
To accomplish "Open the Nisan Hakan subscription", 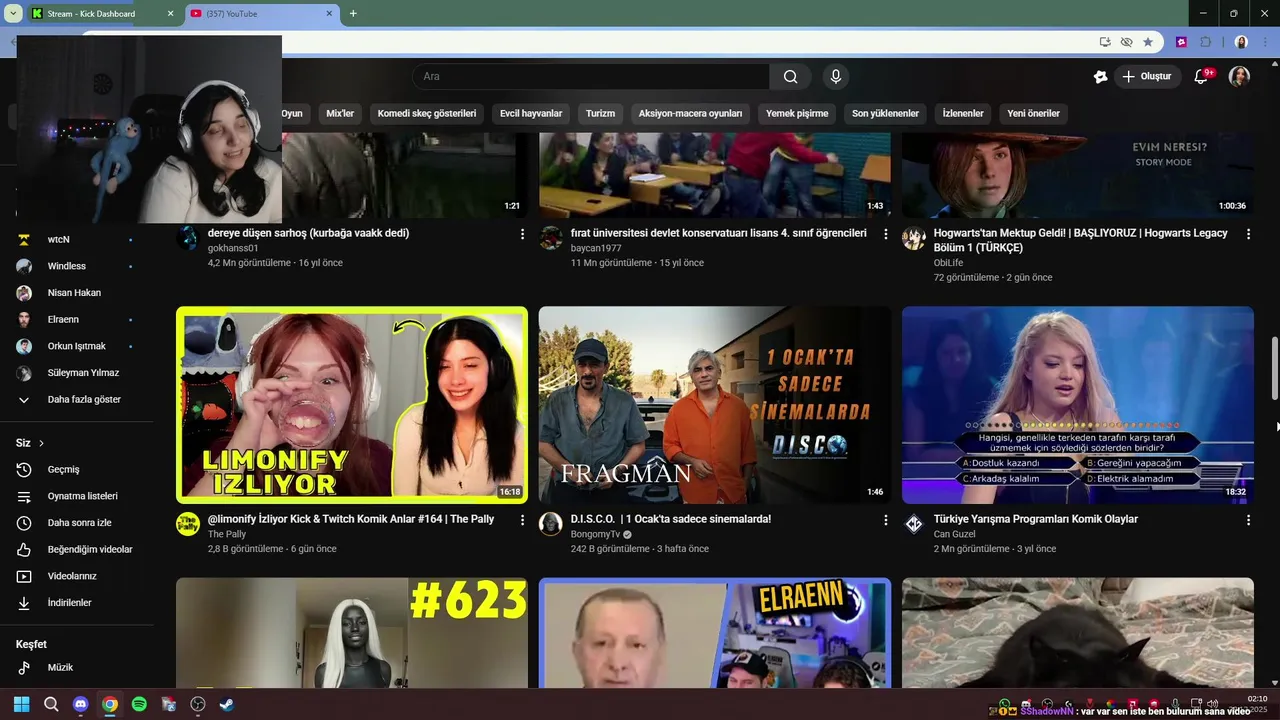I will pos(76,293).
